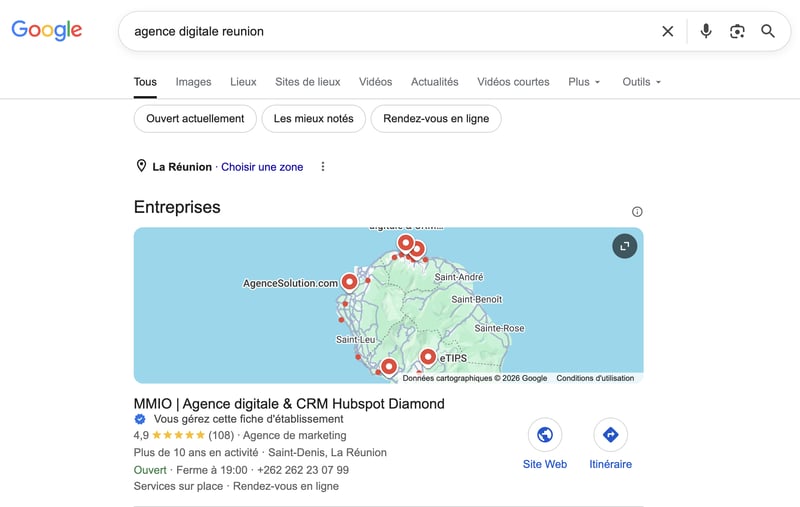Toggle the Rendez-vous en ligne filter

pyautogui.click(x=436, y=119)
